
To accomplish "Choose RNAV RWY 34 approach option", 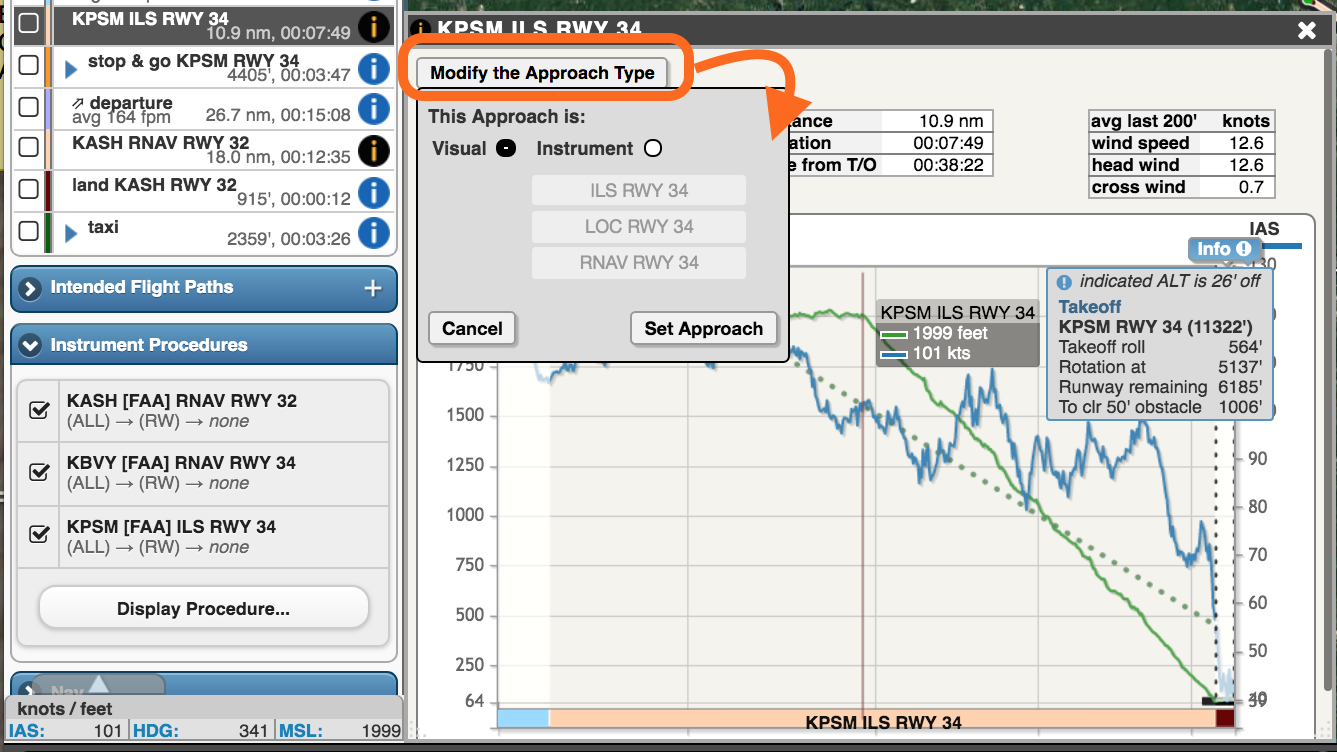I will tap(639, 262).
